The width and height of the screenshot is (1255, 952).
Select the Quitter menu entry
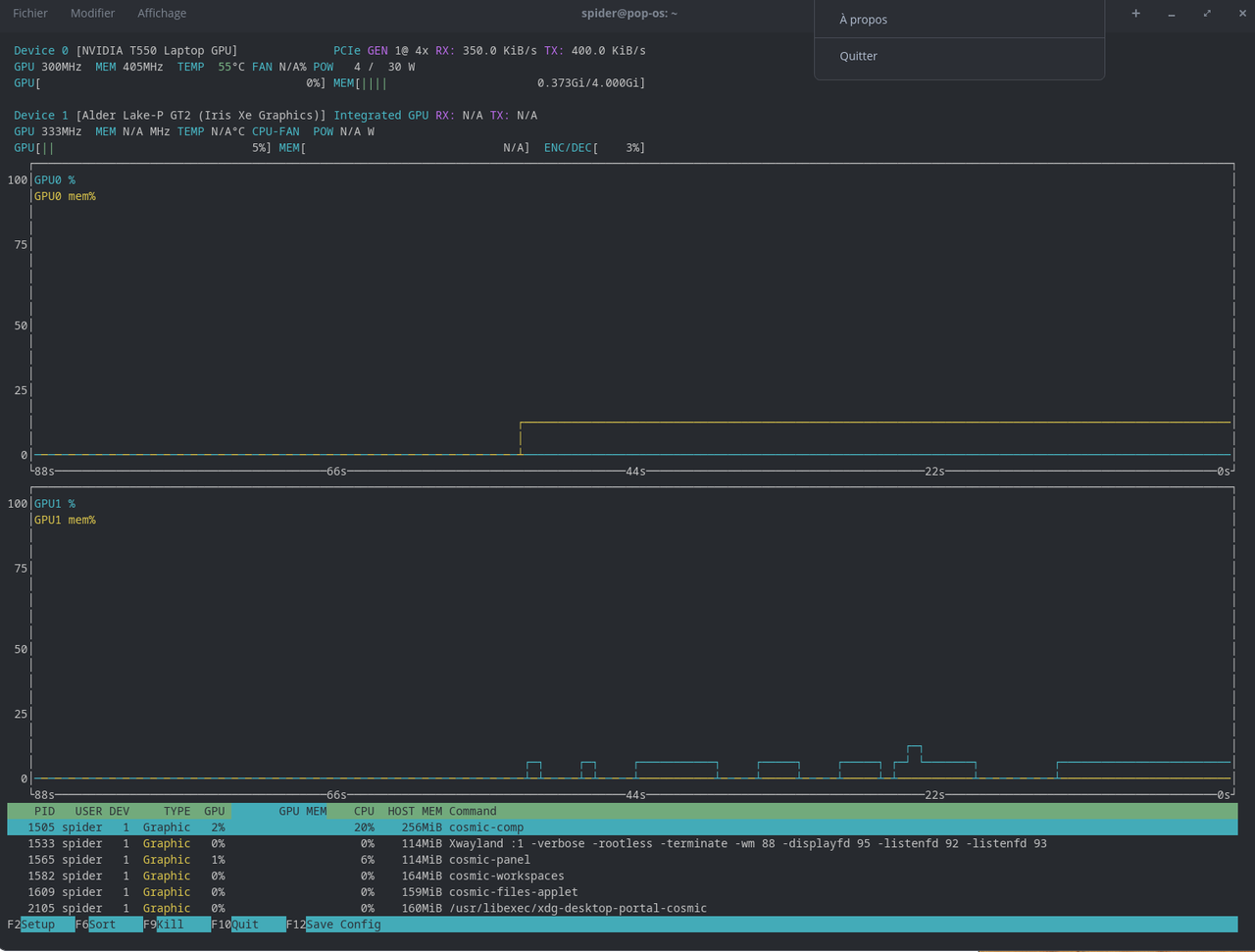857,56
